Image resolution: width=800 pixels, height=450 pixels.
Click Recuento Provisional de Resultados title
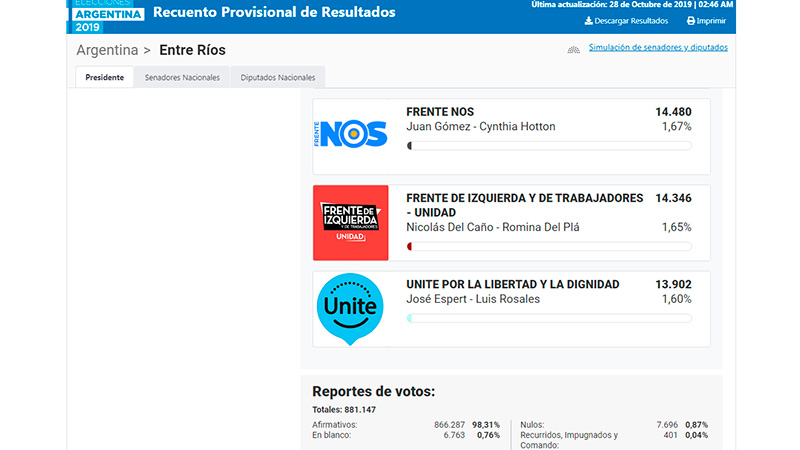click(x=274, y=12)
